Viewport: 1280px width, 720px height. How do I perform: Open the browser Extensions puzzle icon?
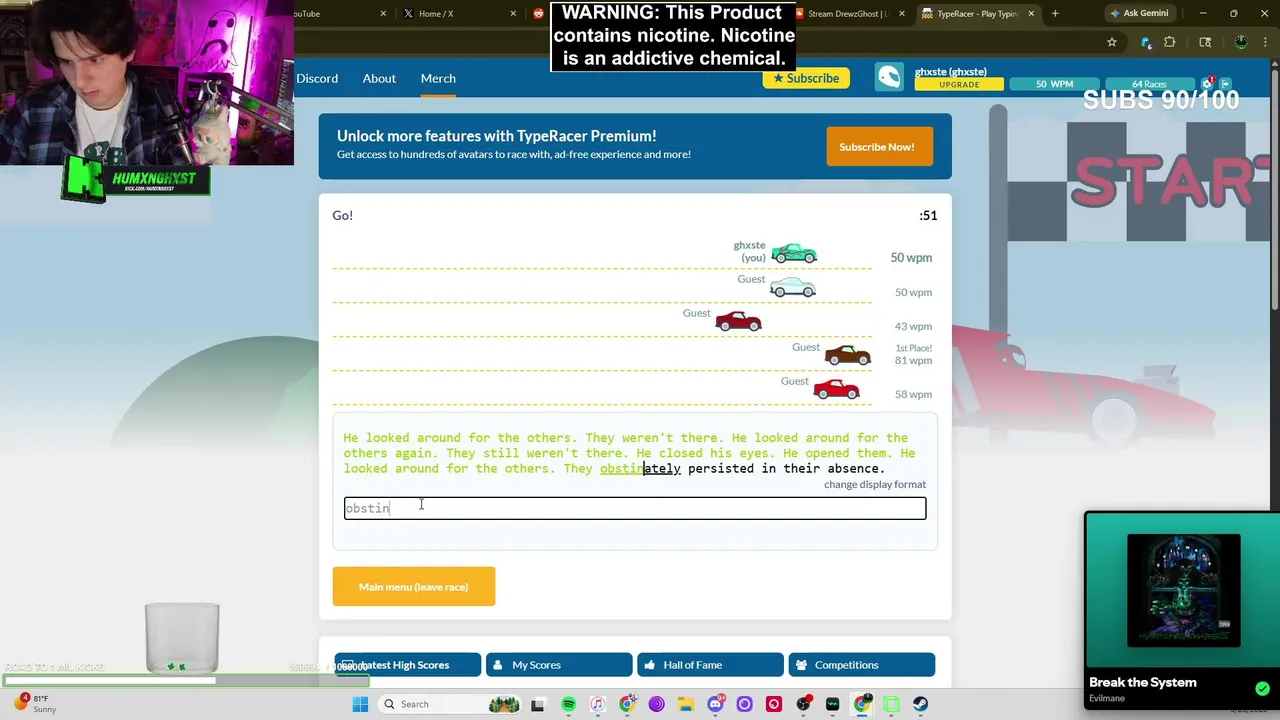(1169, 42)
